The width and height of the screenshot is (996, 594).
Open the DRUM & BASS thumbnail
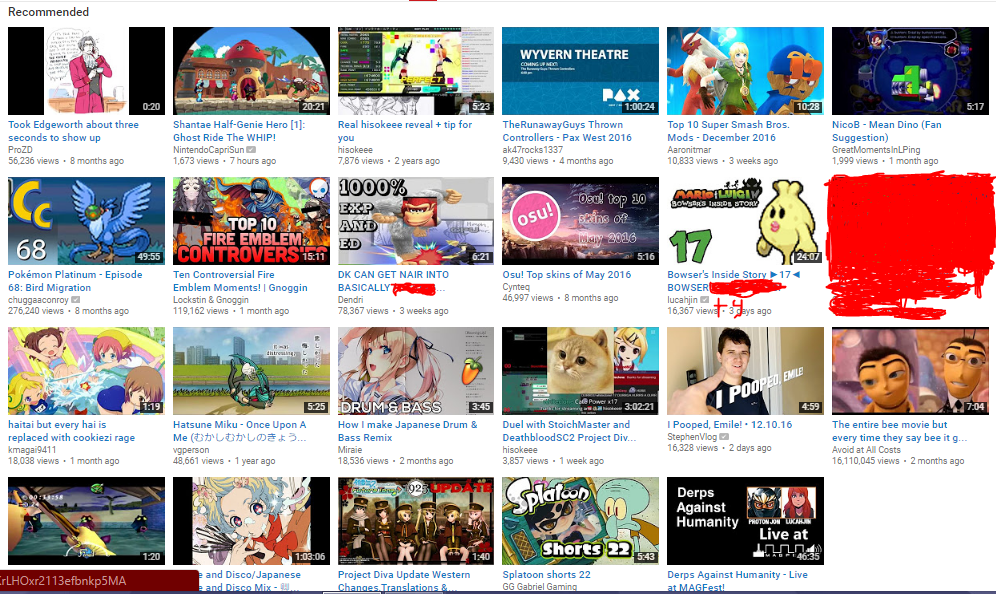416,371
